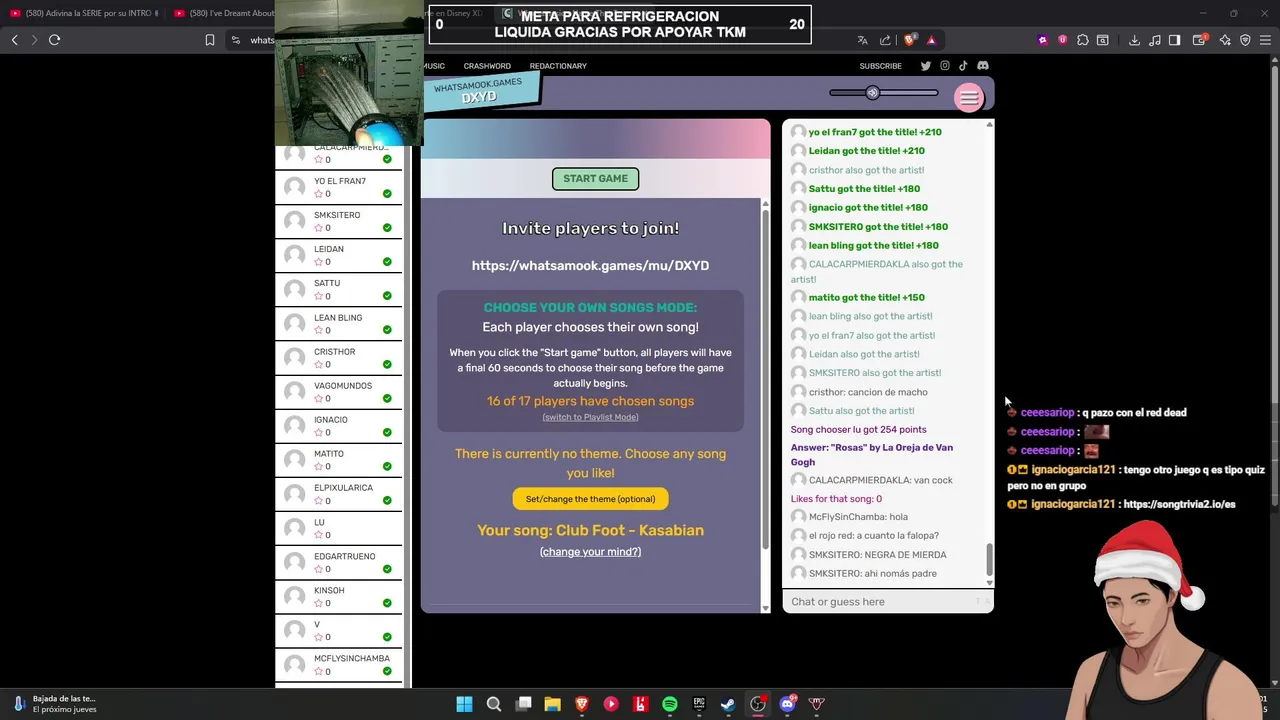Select player EDGARTRUENO in the player list
Screen dimensions: 1280x720
coord(339,562)
